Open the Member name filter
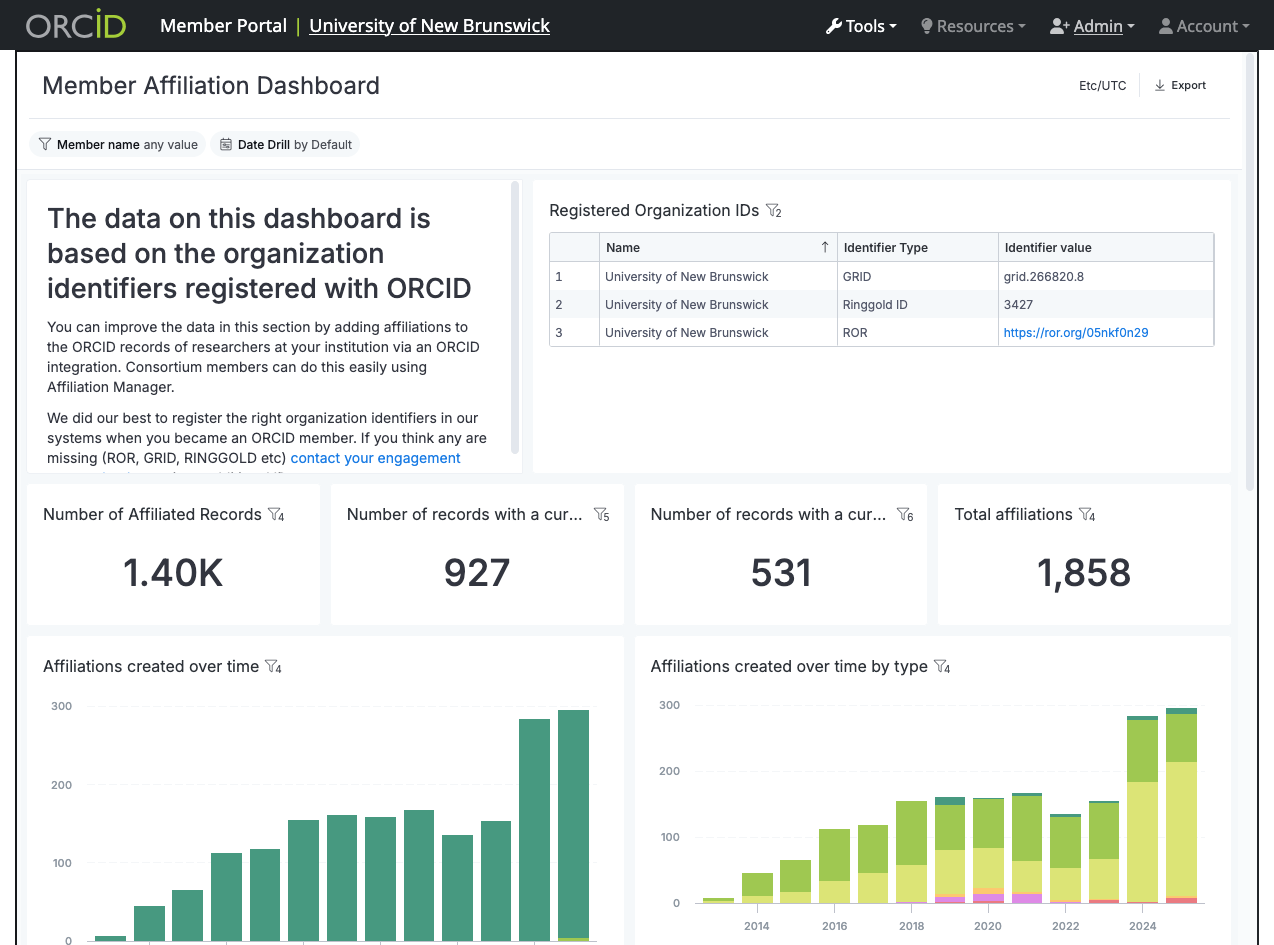The width and height of the screenshot is (1274, 945). 118,144
